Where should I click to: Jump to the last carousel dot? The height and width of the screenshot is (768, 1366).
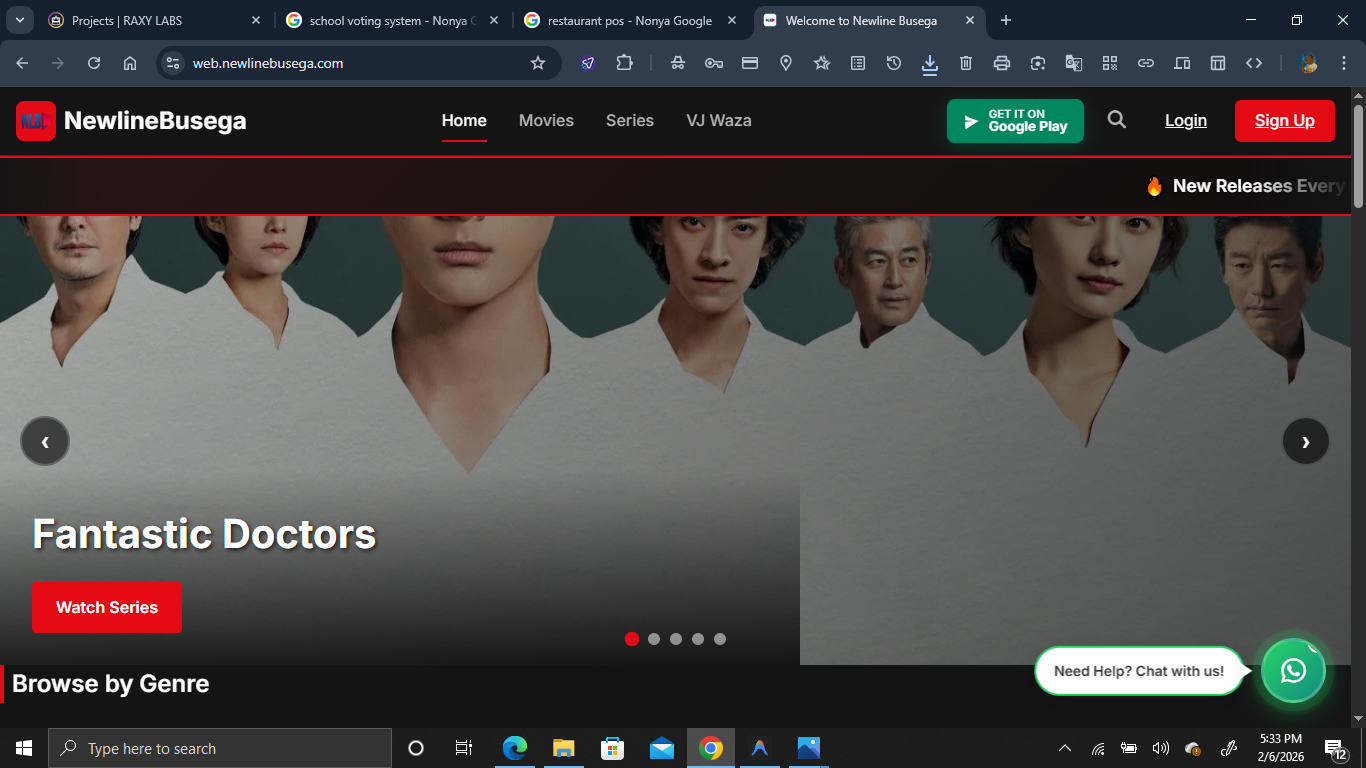coord(720,639)
